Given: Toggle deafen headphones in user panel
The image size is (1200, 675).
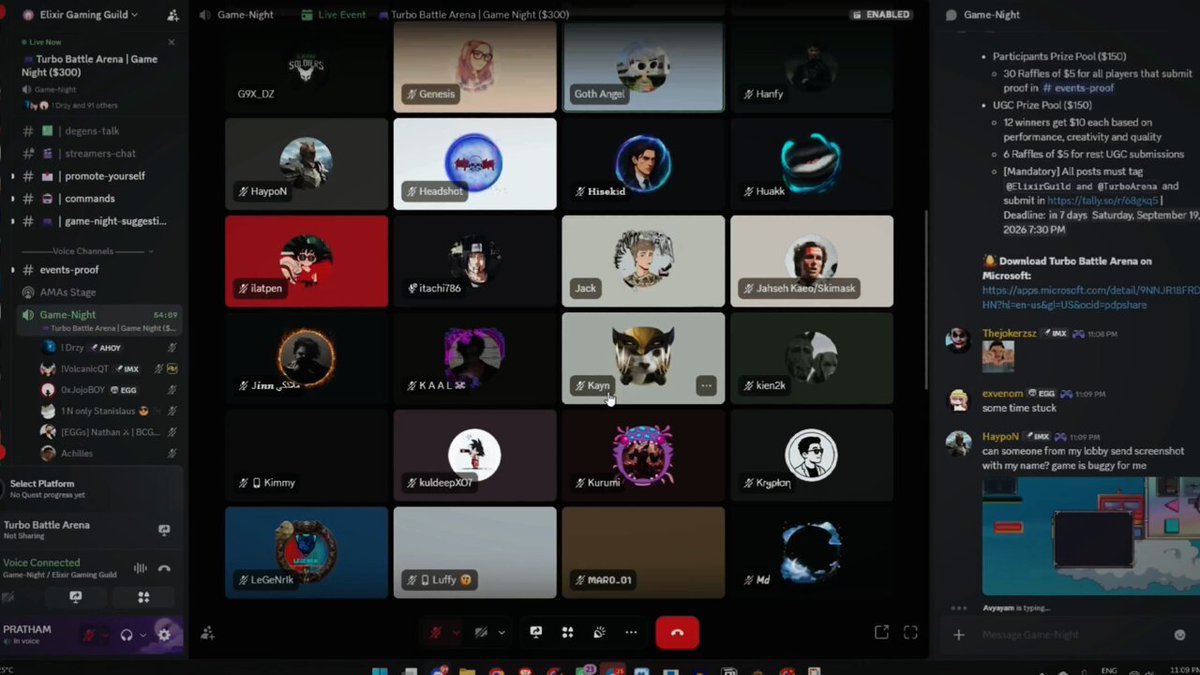Looking at the screenshot, I should [127, 634].
